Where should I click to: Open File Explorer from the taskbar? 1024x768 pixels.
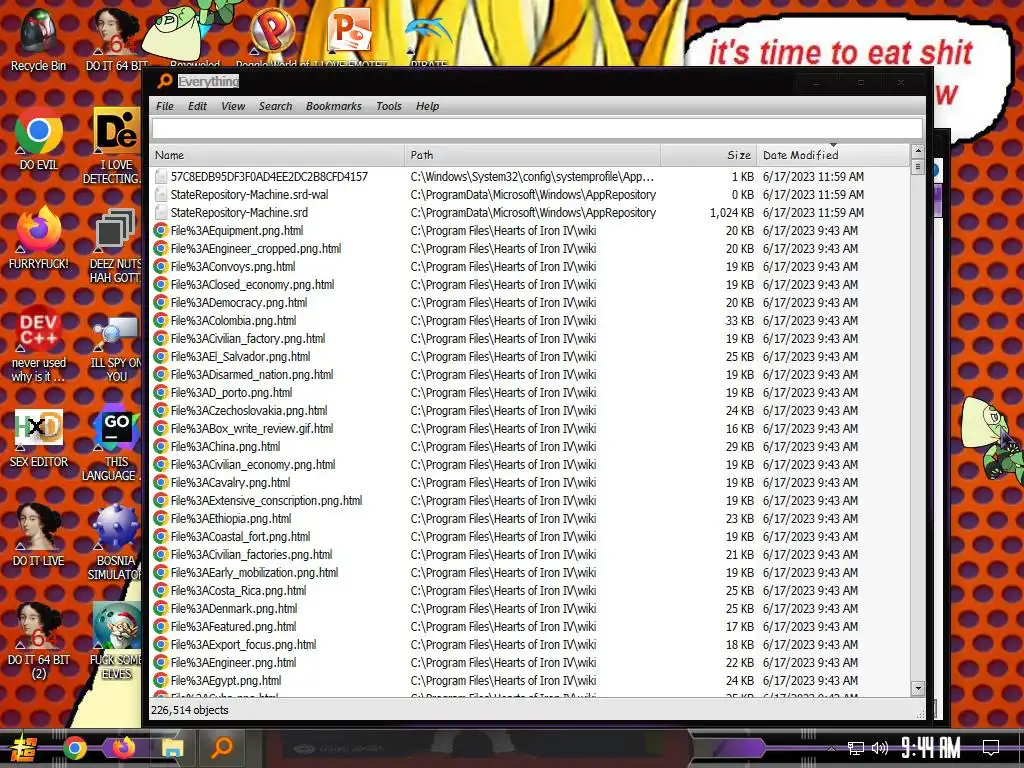point(172,748)
